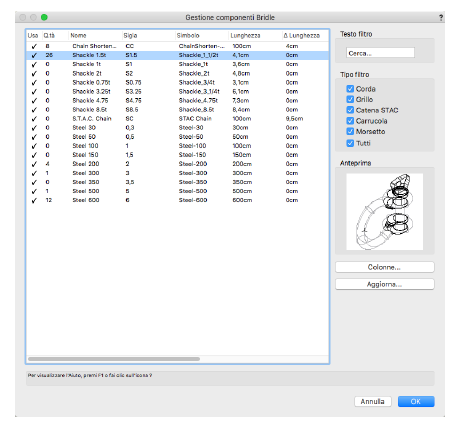Toggle the Carrucola checkbox
This screenshot has height=426, width=458.
[350, 121]
